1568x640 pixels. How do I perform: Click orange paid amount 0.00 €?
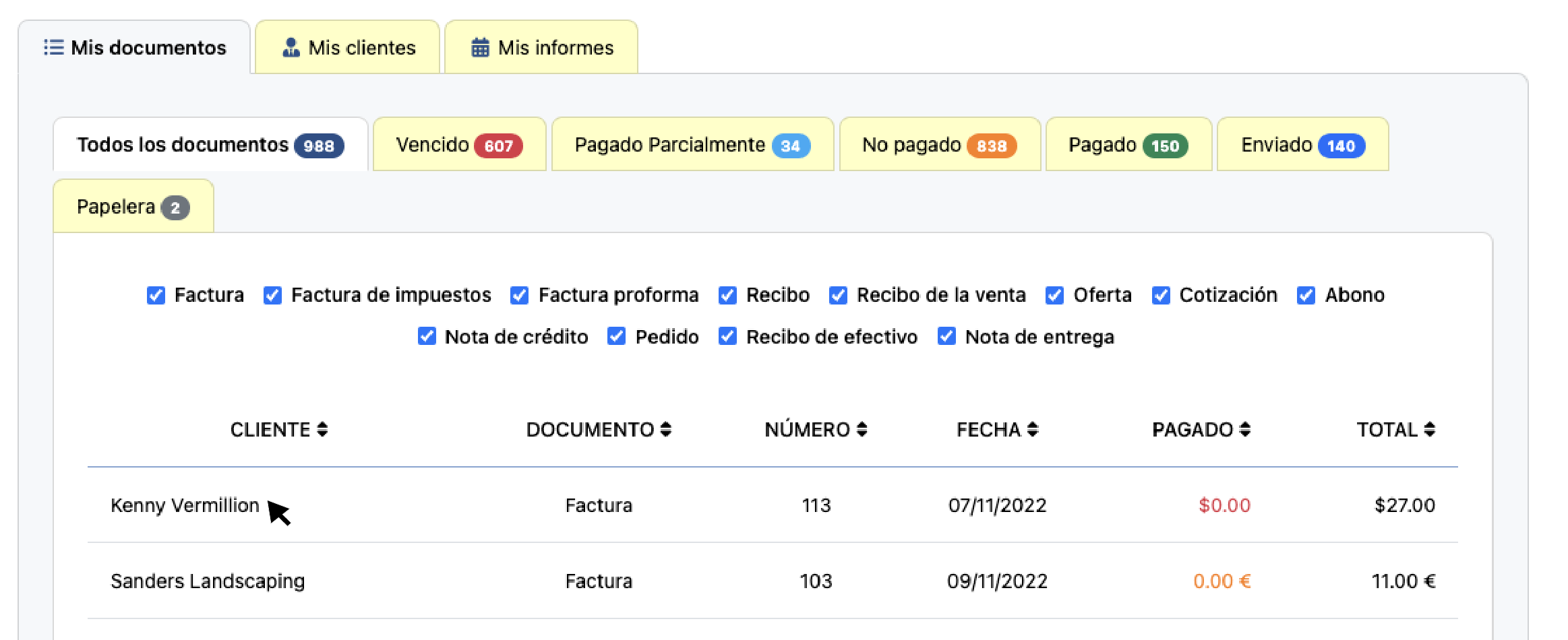(x=1222, y=581)
